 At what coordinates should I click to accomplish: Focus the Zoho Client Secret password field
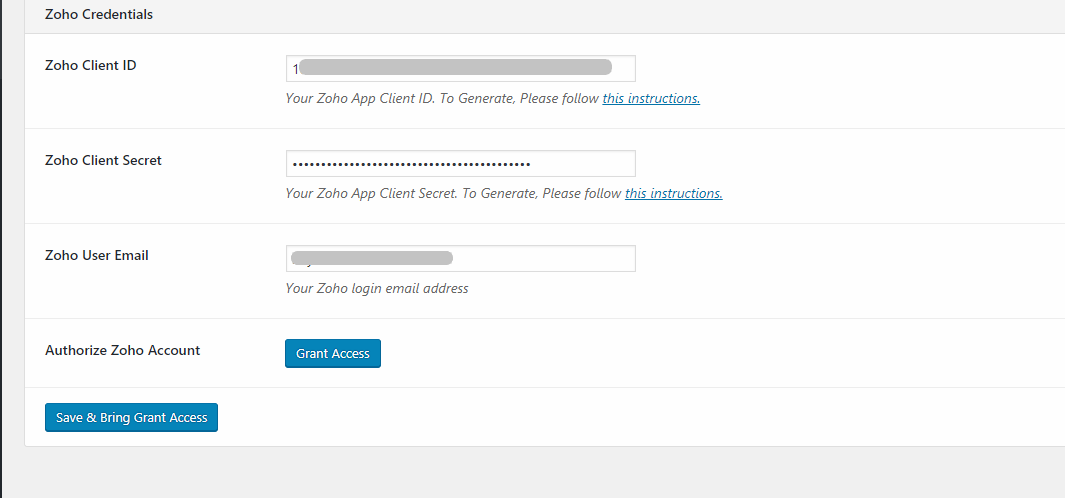pyautogui.click(x=460, y=163)
